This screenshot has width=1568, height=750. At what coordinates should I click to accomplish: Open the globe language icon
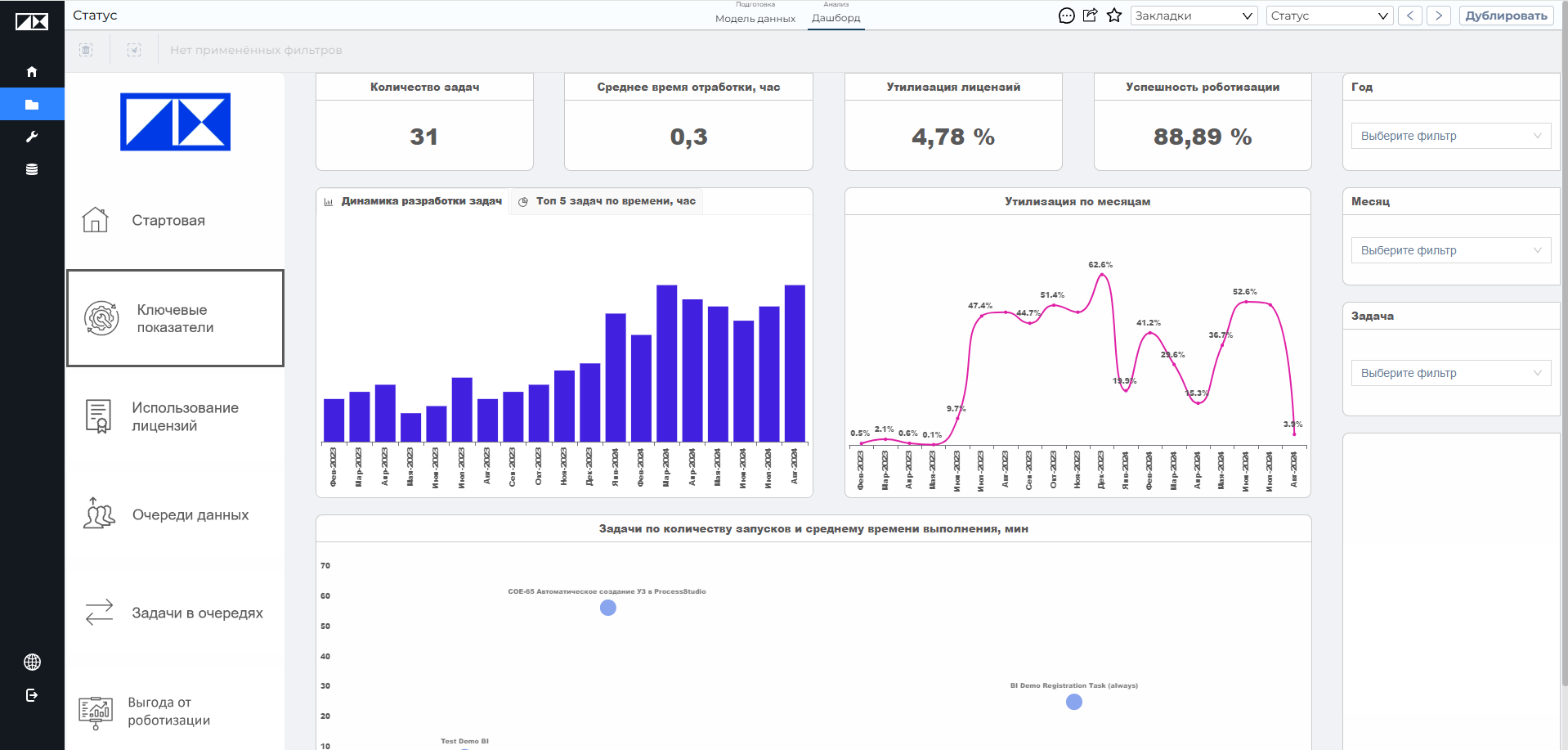pyautogui.click(x=32, y=662)
